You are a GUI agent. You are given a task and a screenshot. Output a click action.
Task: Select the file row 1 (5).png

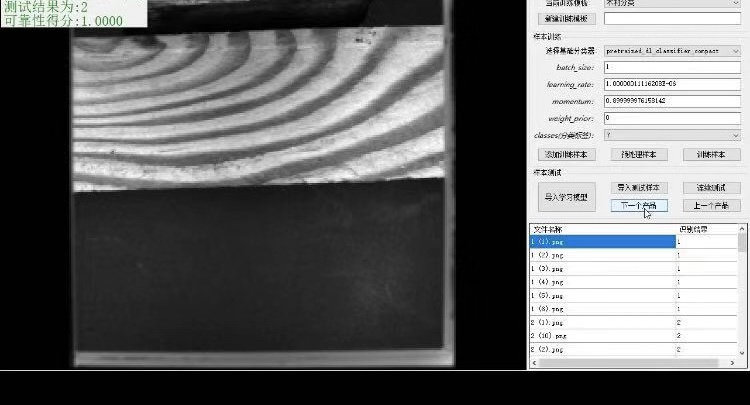point(634,296)
